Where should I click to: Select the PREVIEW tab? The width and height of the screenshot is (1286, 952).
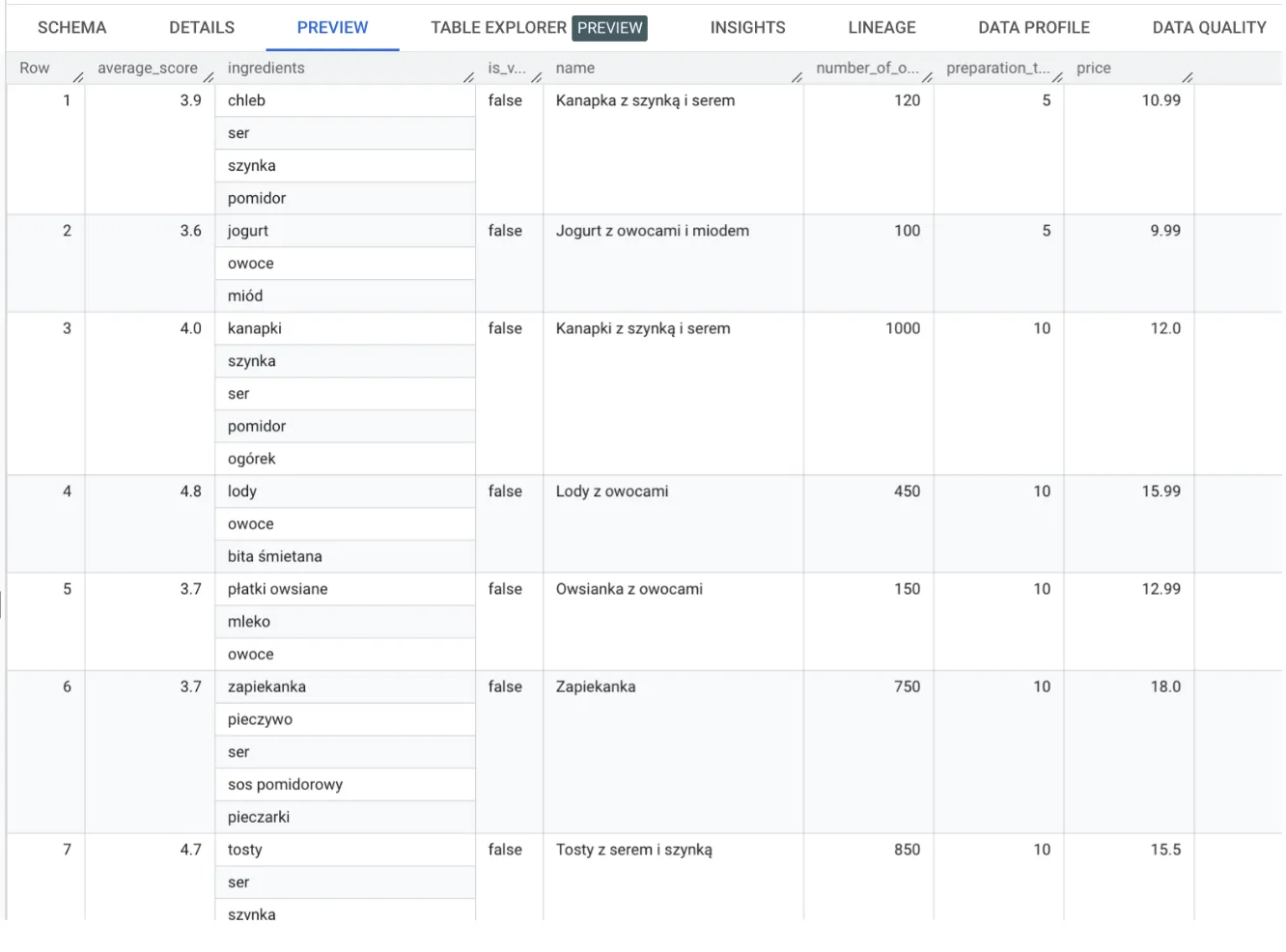pyautogui.click(x=332, y=28)
